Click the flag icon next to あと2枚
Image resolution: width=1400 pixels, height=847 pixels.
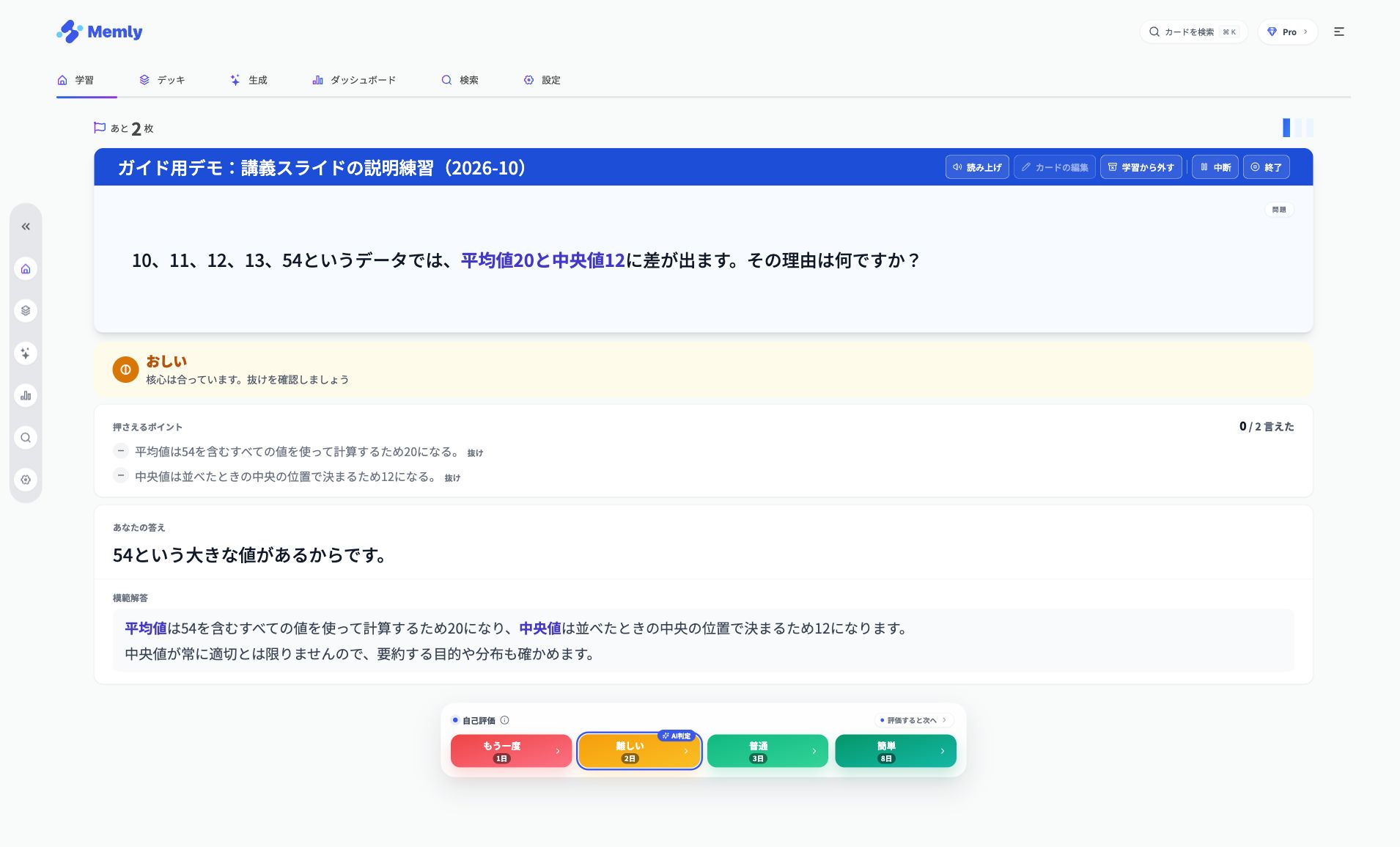tap(100, 128)
